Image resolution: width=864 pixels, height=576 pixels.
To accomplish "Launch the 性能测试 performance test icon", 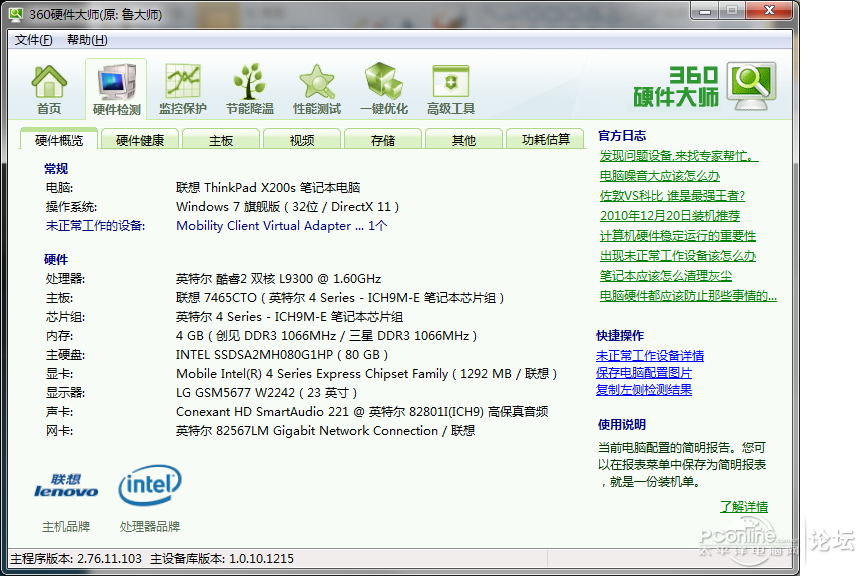I will pos(317,89).
